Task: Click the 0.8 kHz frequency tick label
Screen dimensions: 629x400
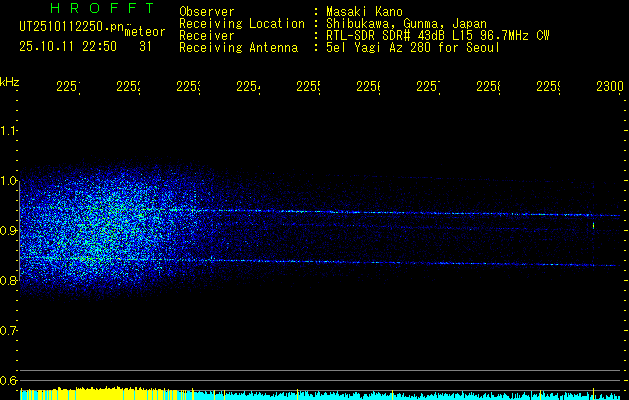Action: click(8, 281)
